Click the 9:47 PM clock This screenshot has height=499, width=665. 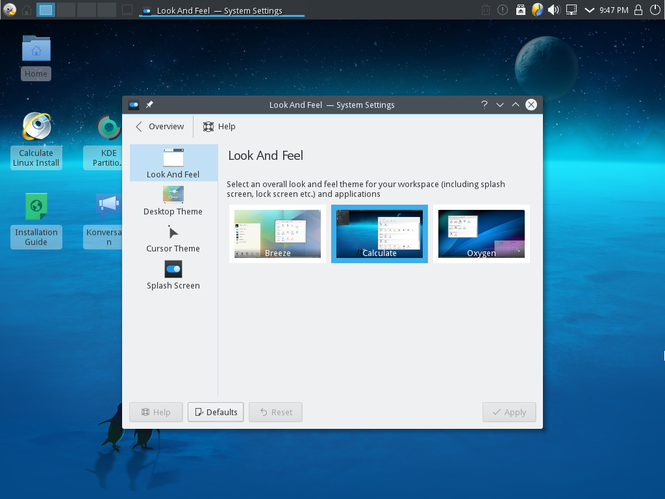(x=614, y=10)
